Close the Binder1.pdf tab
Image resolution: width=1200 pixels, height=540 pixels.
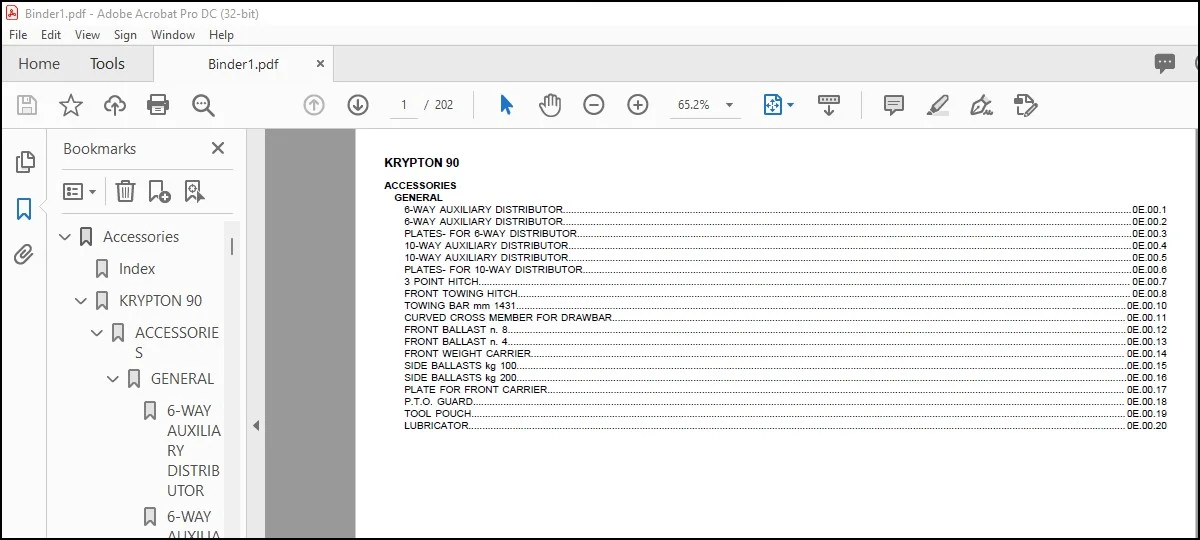pyautogui.click(x=320, y=63)
